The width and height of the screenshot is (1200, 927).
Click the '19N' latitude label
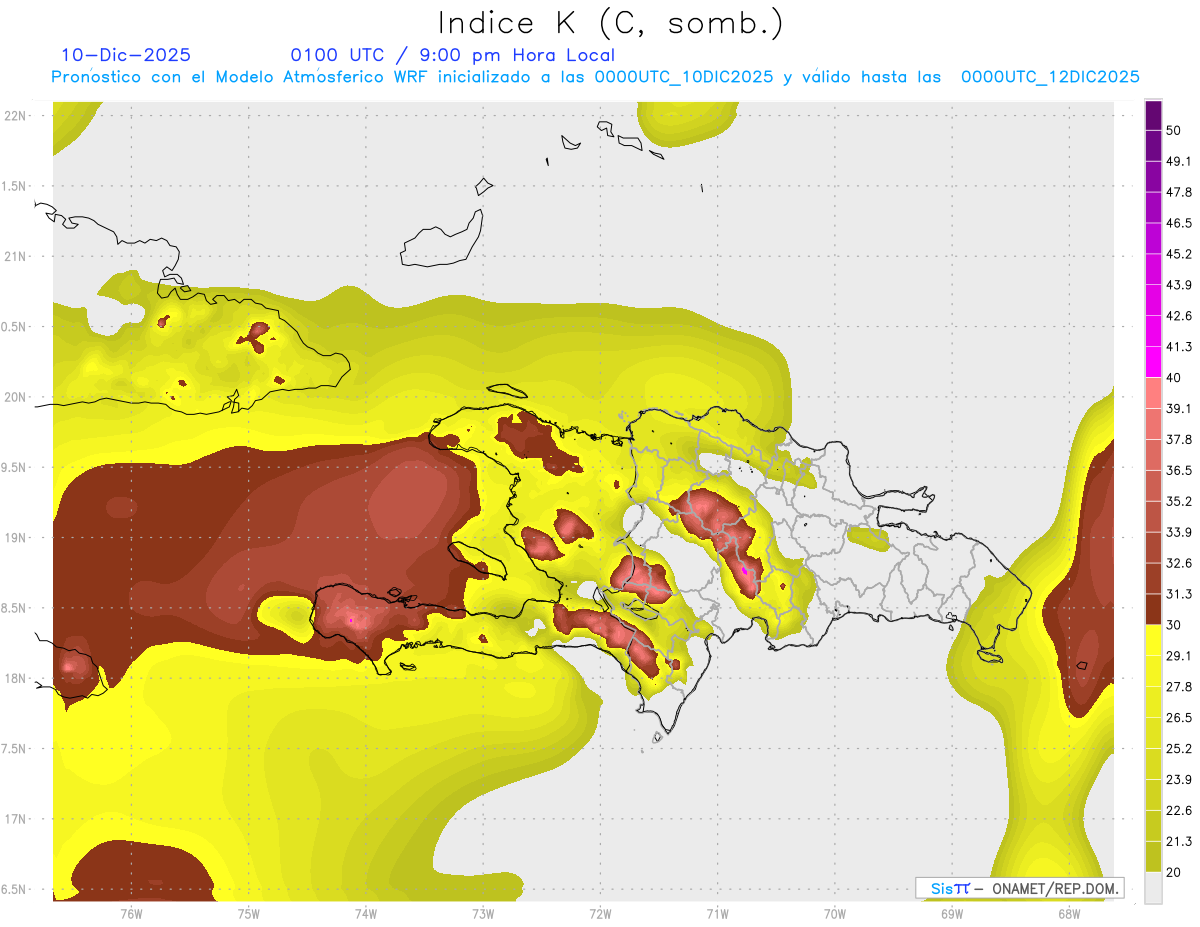[x=16, y=537]
